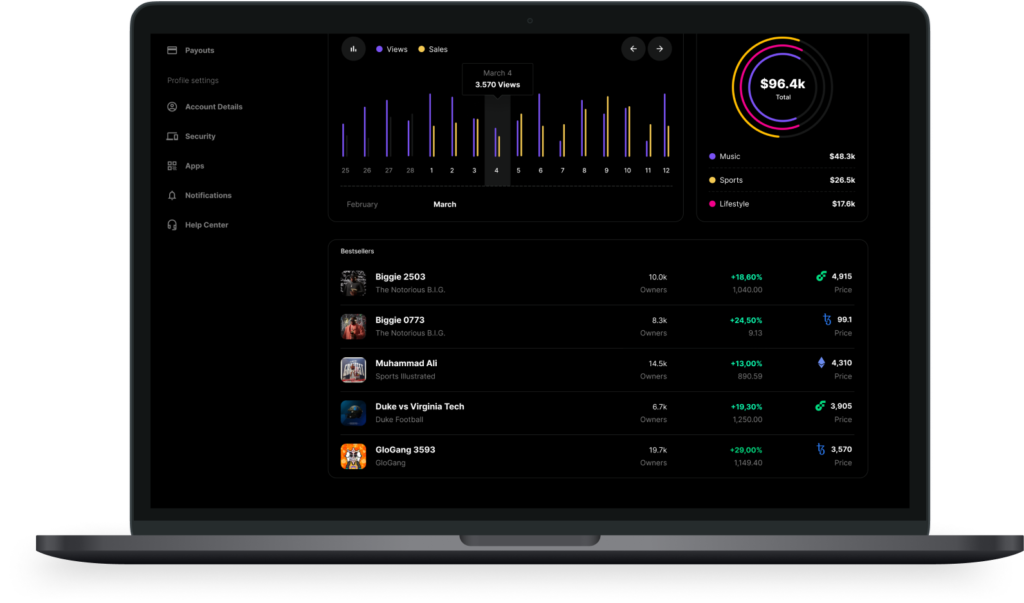This screenshot has width=1024, height=603.
Task: Click the Bestsellers heading
Action: tap(357, 251)
